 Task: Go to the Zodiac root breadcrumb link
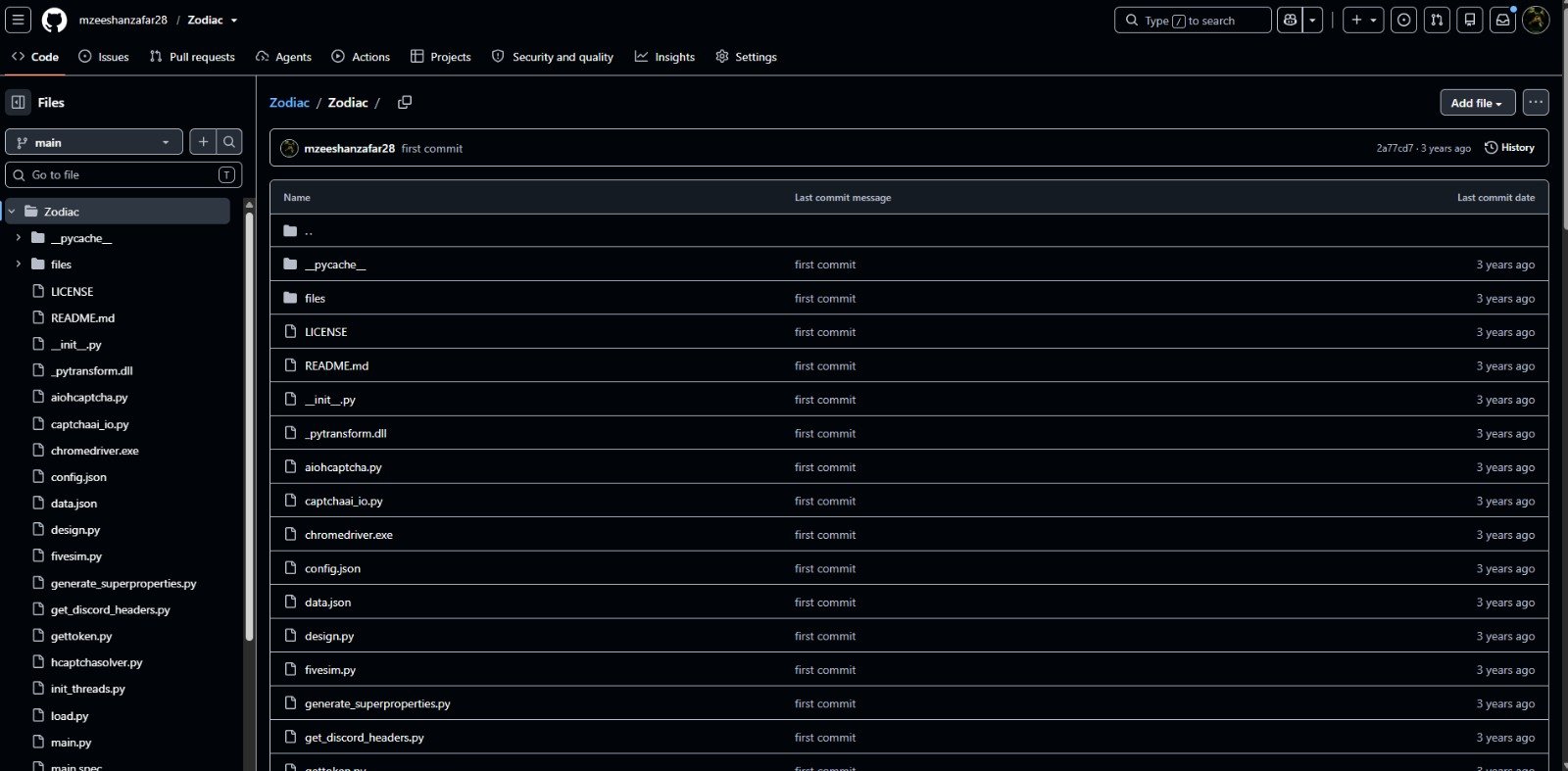[289, 102]
